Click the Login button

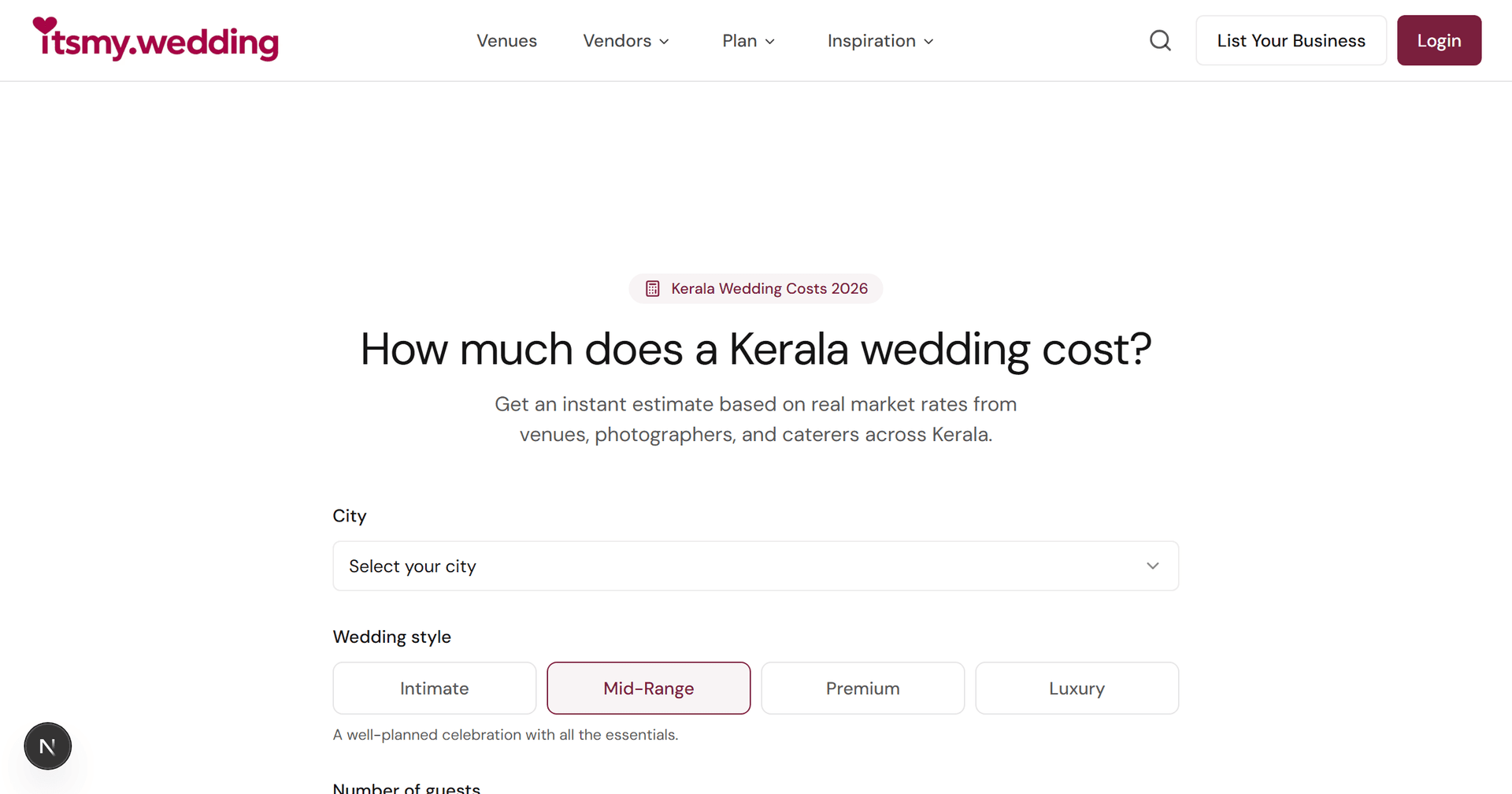[1439, 40]
